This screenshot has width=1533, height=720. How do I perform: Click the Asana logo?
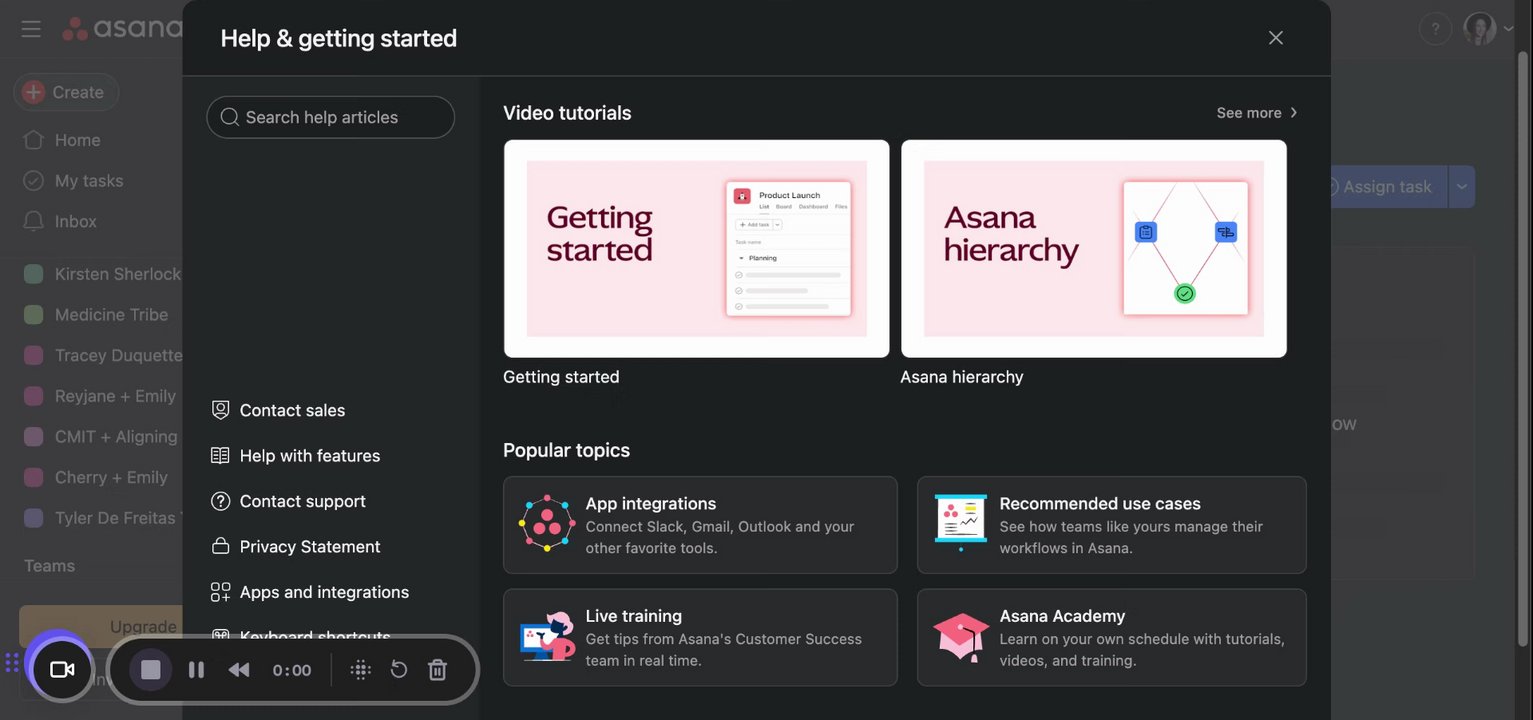[x=122, y=28]
